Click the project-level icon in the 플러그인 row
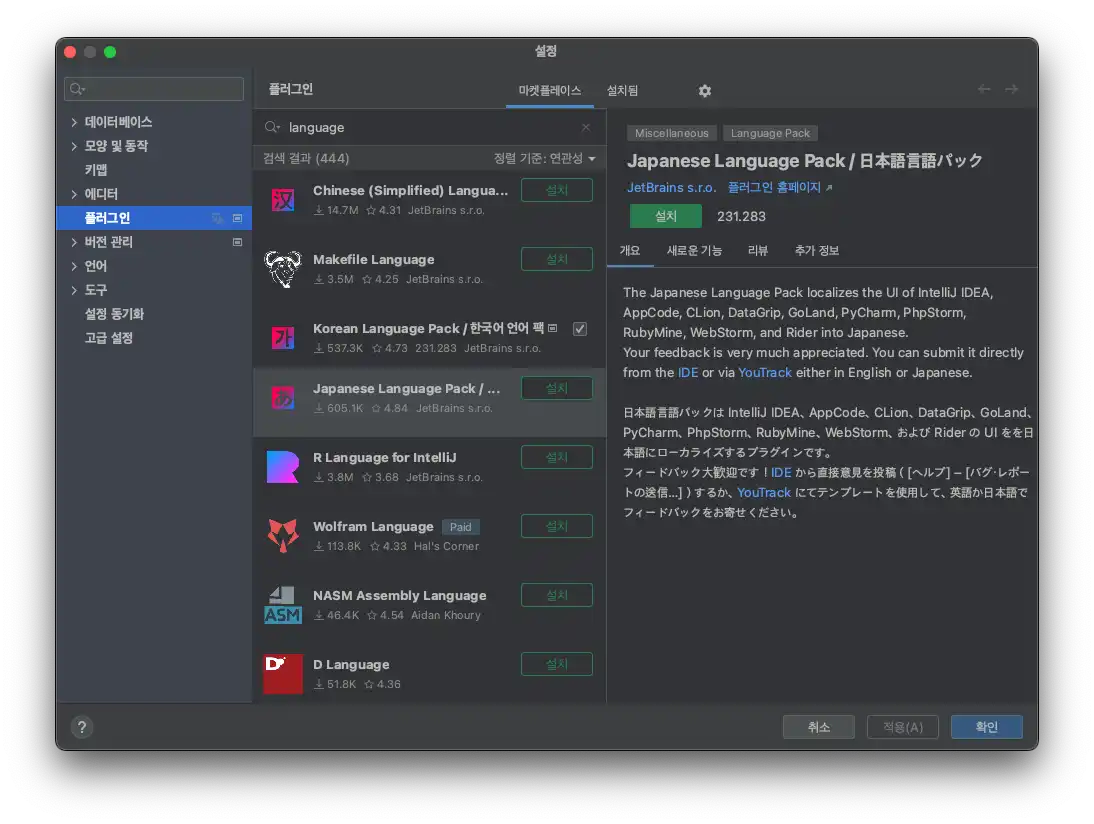Screen dimensions: 1094x824 coord(237,218)
